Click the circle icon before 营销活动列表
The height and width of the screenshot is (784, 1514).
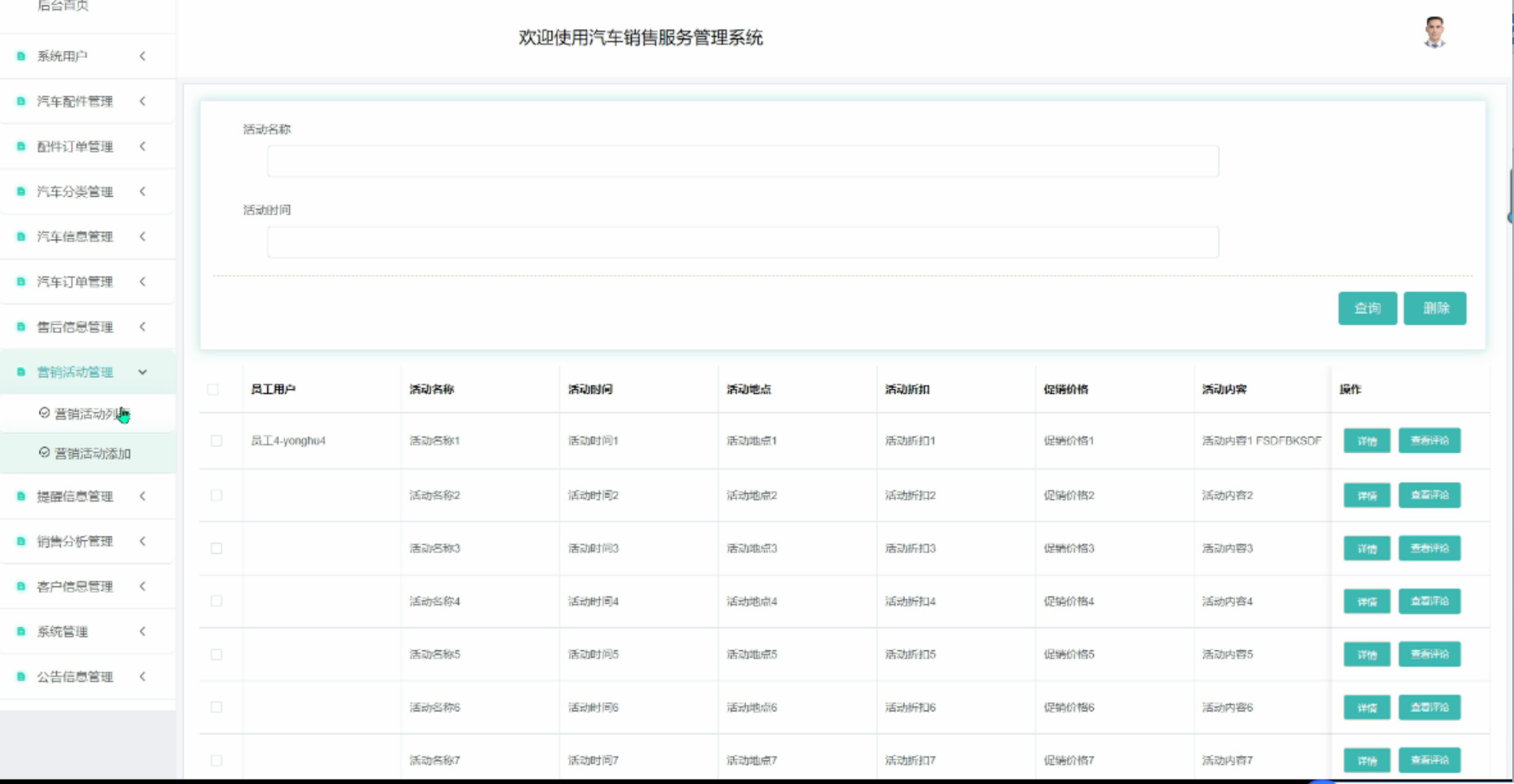pos(44,413)
